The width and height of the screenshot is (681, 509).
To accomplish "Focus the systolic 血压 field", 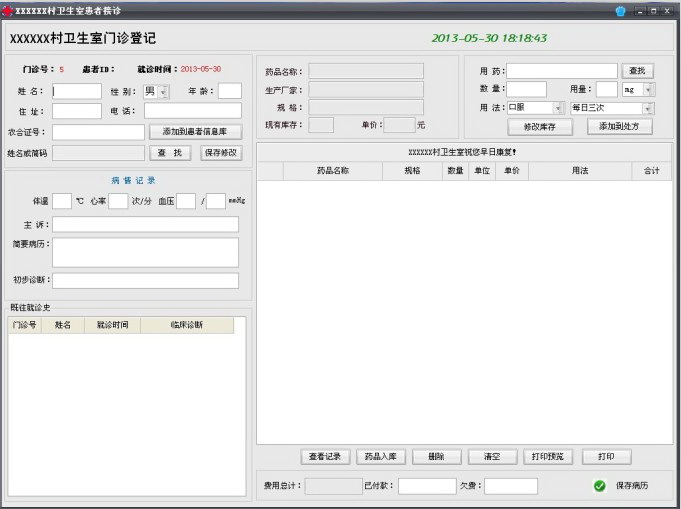I will pos(186,201).
